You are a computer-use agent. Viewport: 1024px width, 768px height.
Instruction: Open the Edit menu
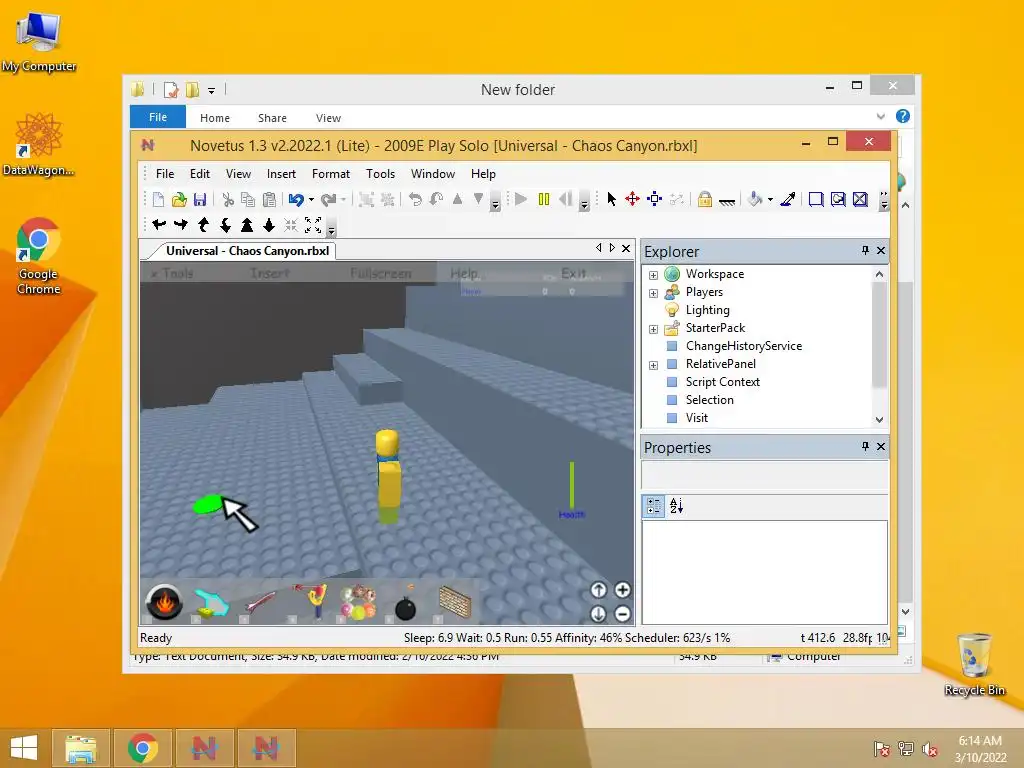click(200, 174)
